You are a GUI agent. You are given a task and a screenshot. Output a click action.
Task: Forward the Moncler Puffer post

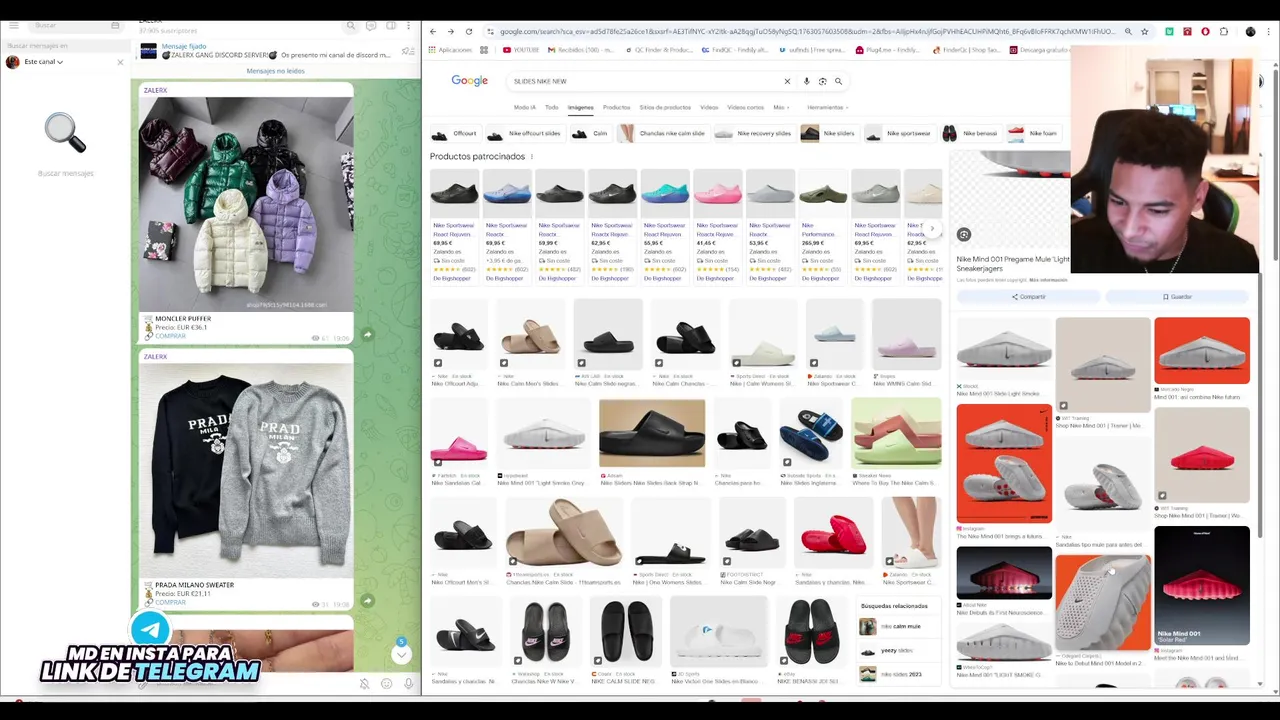tap(367, 335)
